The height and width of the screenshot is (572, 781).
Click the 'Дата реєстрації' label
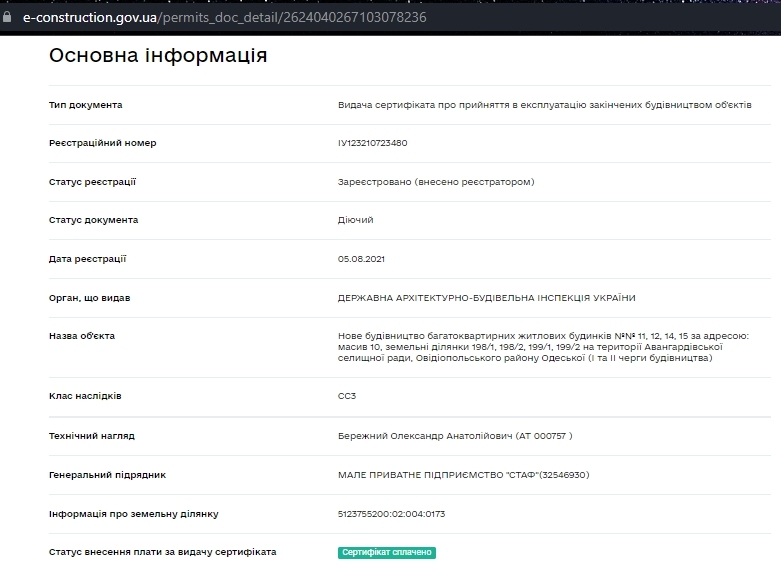click(88, 259)
